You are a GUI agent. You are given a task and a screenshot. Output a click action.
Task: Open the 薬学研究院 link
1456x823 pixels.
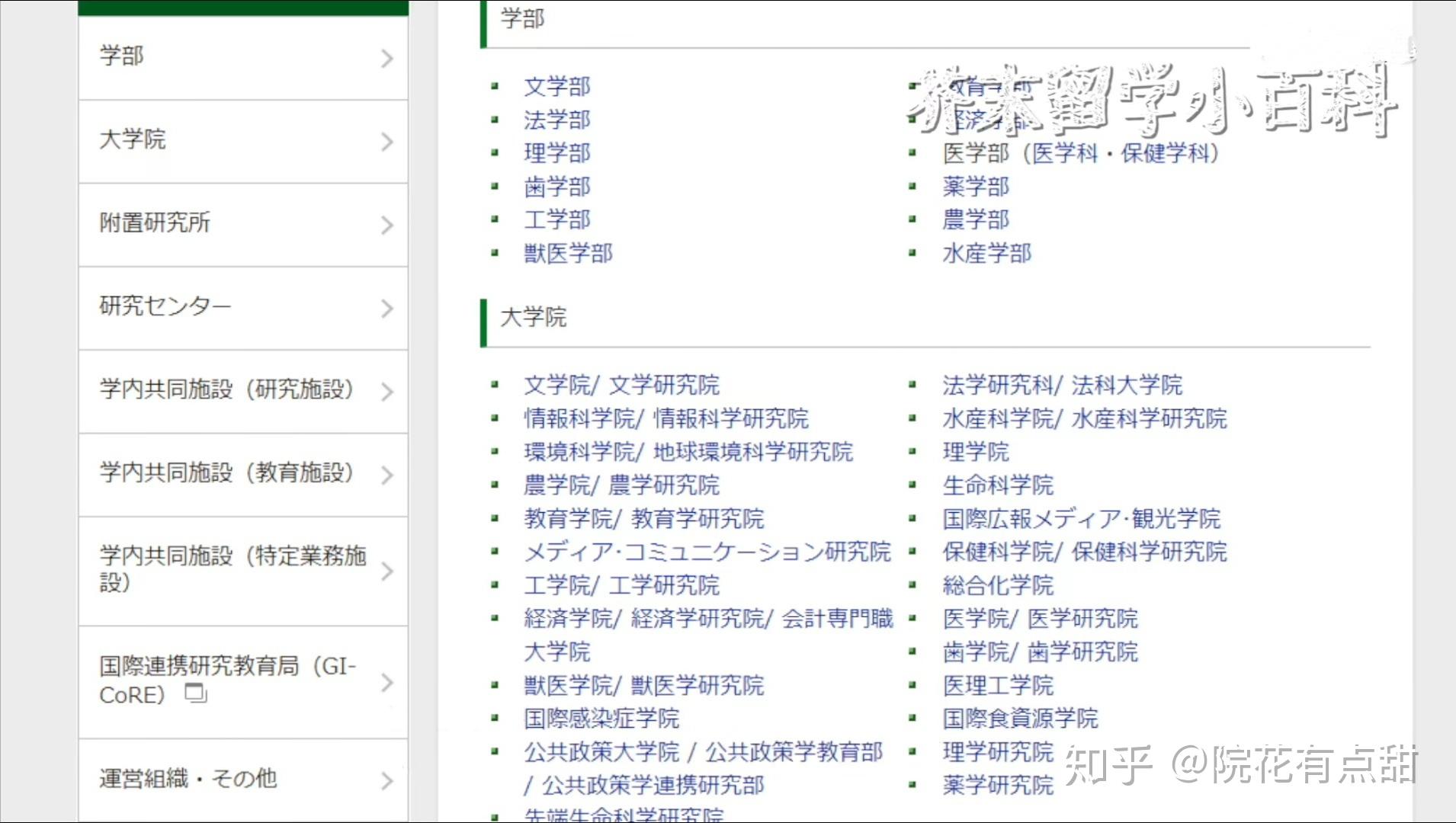tap(998, 785)
